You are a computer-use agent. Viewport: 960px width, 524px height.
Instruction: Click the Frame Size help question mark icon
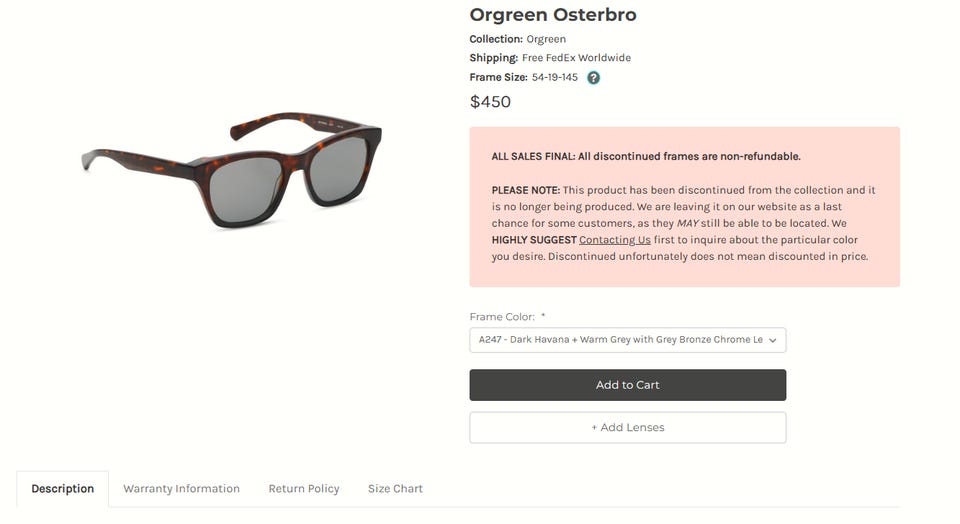pos(593,78)
